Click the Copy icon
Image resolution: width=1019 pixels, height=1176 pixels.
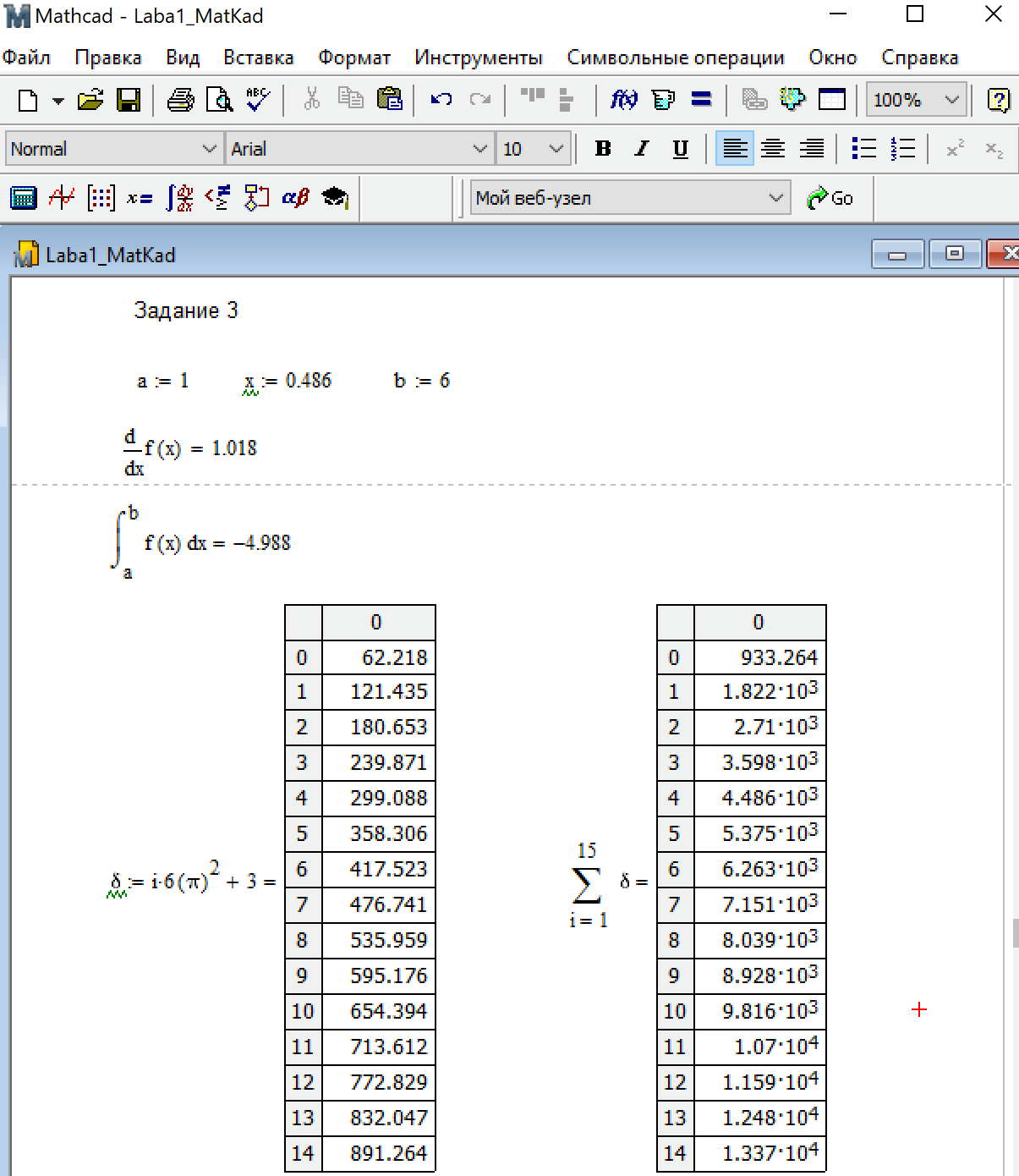point(350,100)
